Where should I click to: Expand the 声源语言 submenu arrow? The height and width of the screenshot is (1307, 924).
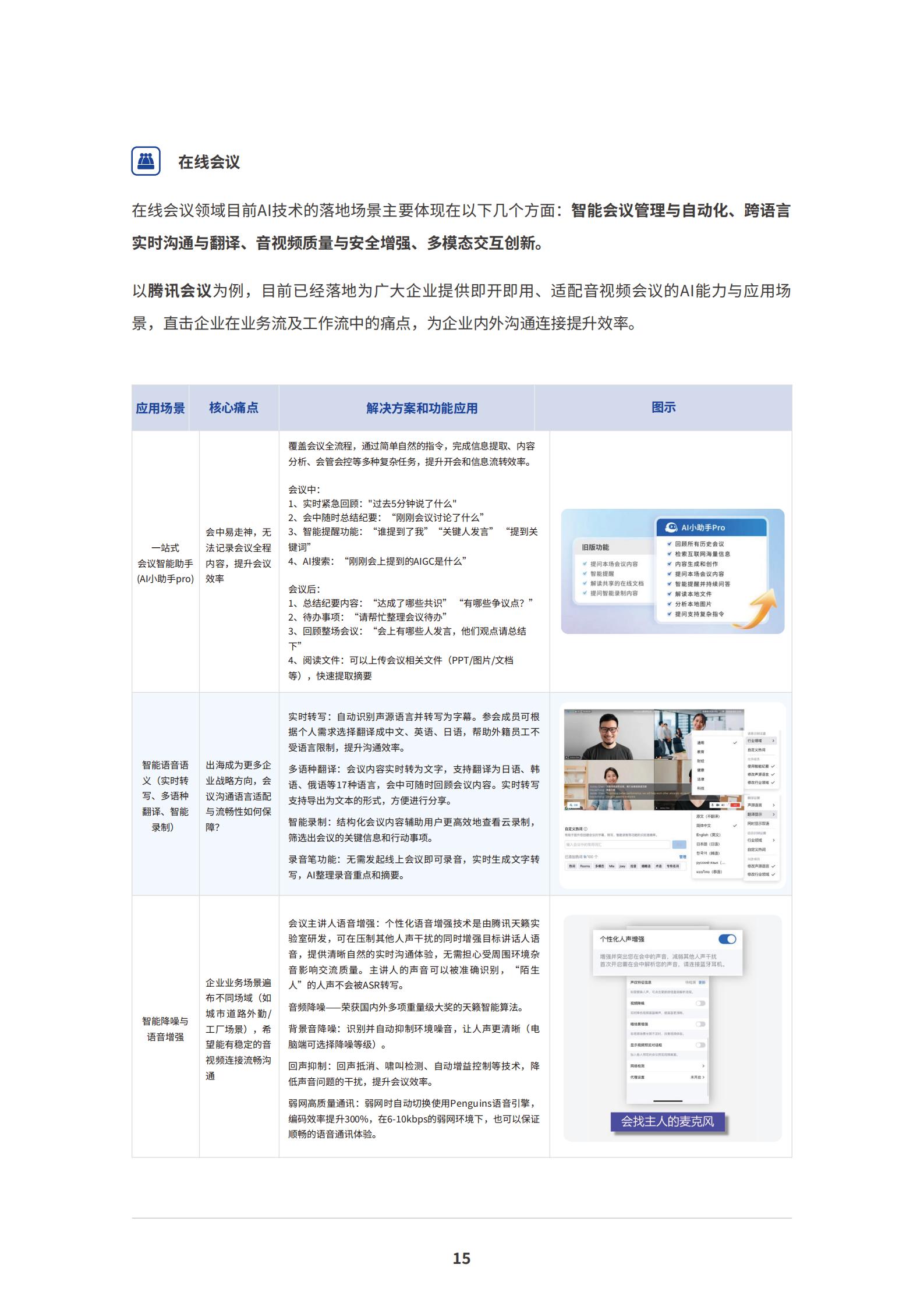coord(773,805)
